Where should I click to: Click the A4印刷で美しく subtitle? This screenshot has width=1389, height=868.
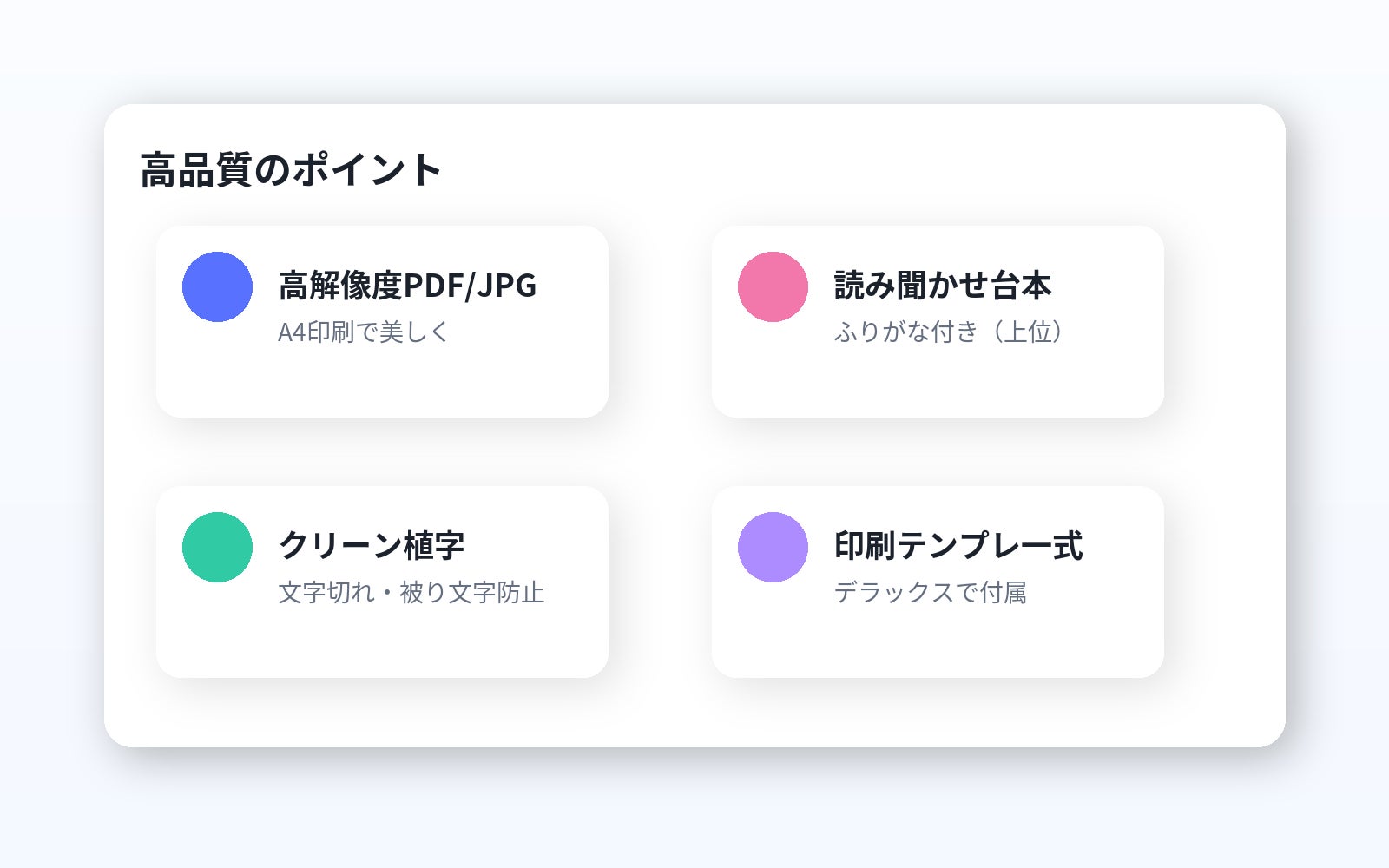coord(363,332)
